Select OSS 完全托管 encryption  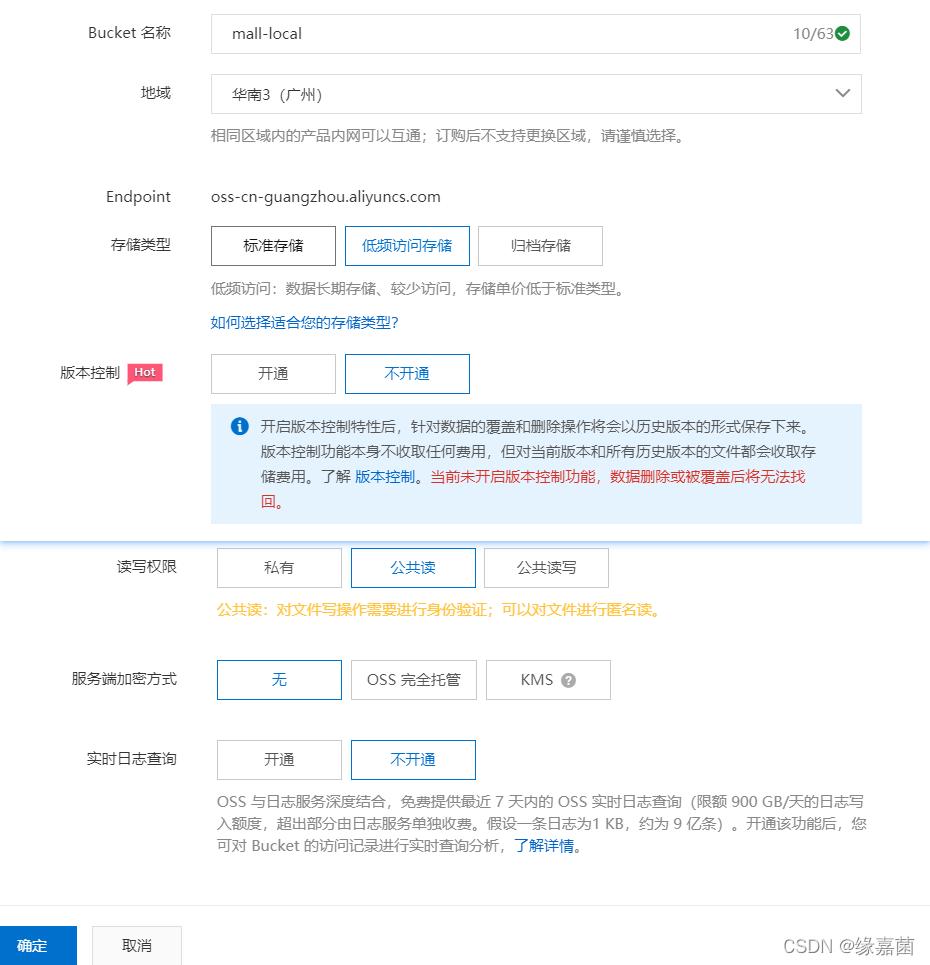click(414, 680)
